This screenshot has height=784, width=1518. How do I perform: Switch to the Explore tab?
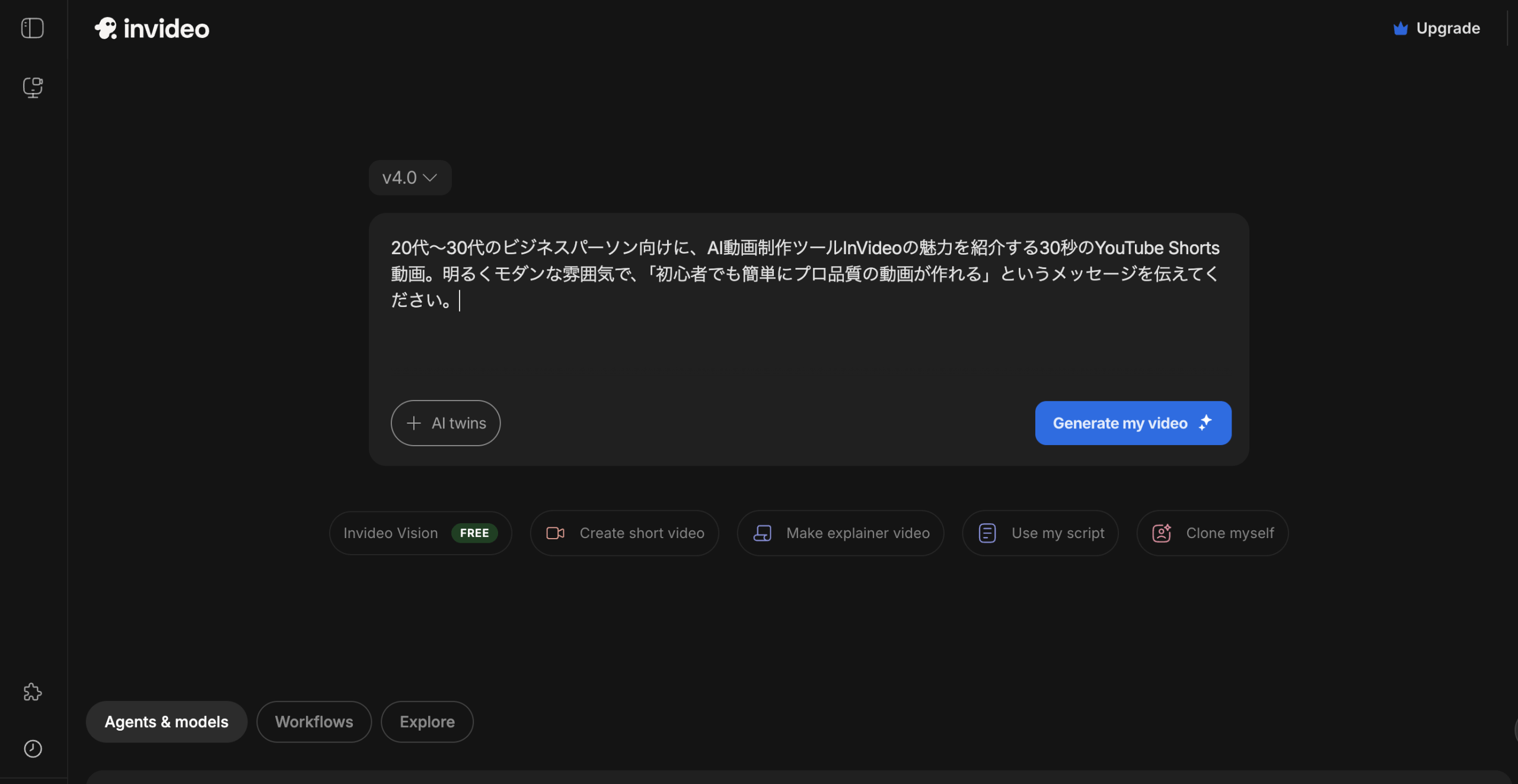[427, 721]
